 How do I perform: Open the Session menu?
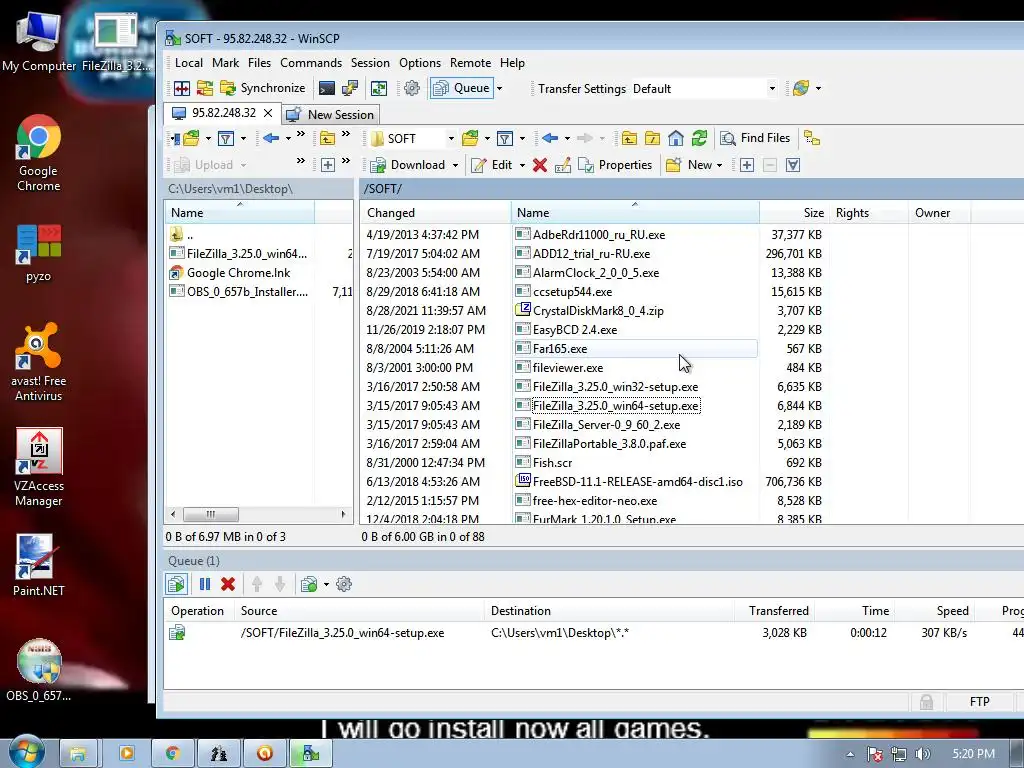370,63
